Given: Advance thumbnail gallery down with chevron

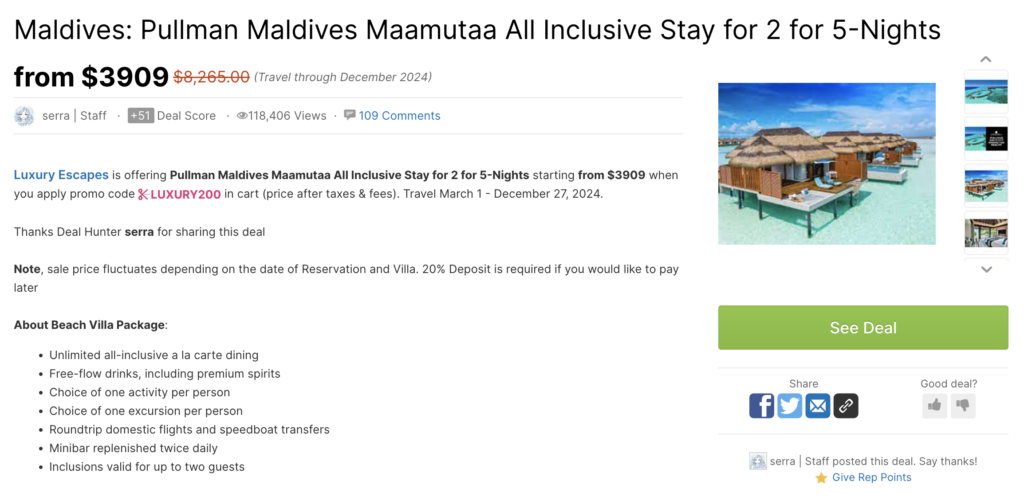Looking at the screenshot, I should (x=986, y=269).
